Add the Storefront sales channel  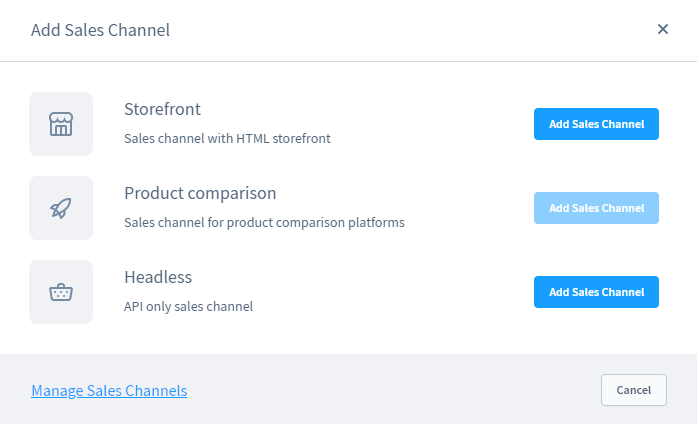coord(596,124)
